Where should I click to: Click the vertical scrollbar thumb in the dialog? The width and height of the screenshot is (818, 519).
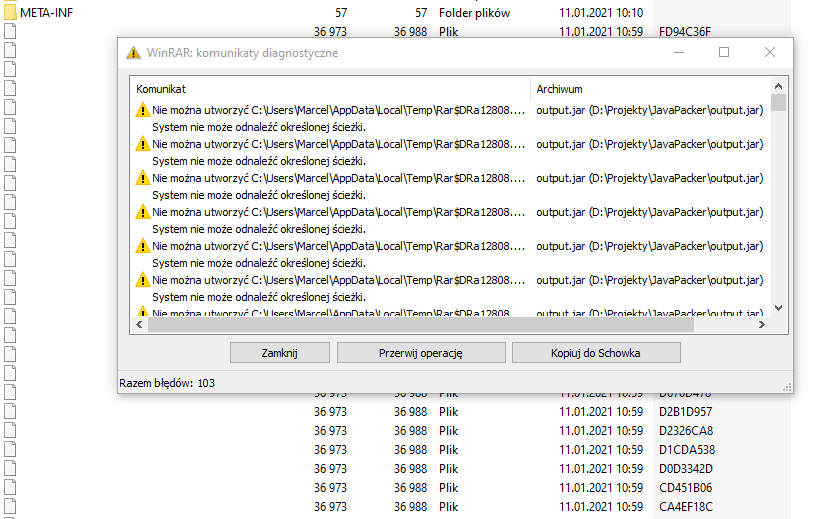pos(778,103)
